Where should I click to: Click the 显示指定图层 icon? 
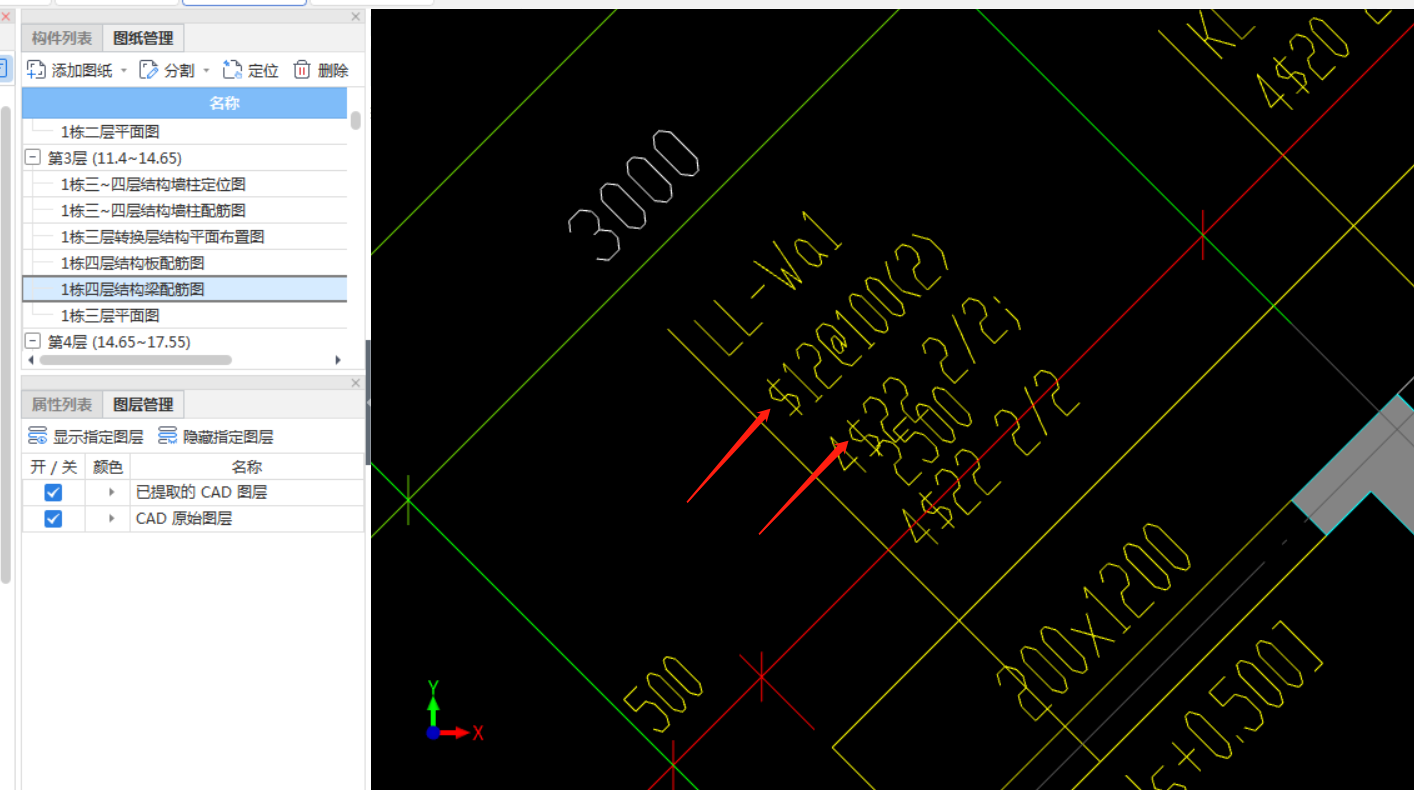(37, 436)
